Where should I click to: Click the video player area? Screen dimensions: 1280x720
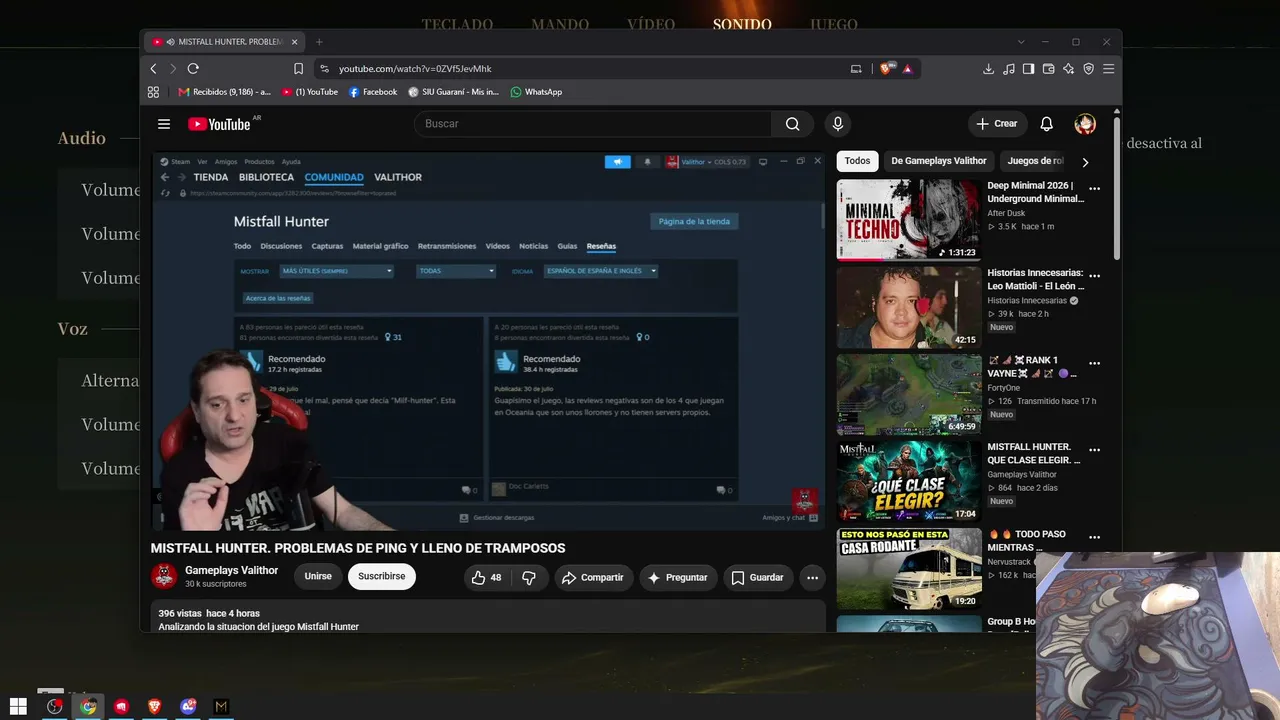488,340
